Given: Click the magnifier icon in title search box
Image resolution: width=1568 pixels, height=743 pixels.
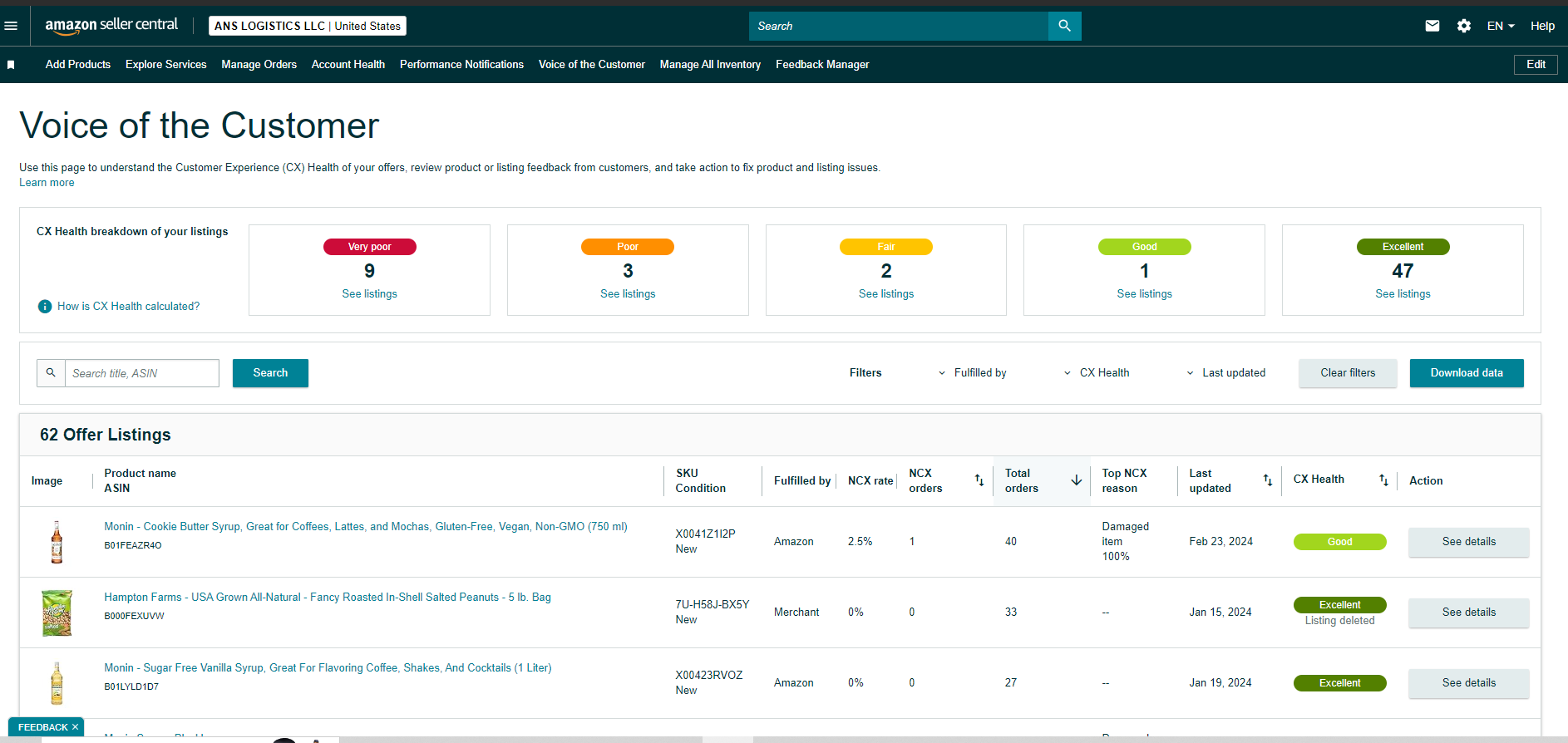Looking at the screenshot, I should (51, 373).
